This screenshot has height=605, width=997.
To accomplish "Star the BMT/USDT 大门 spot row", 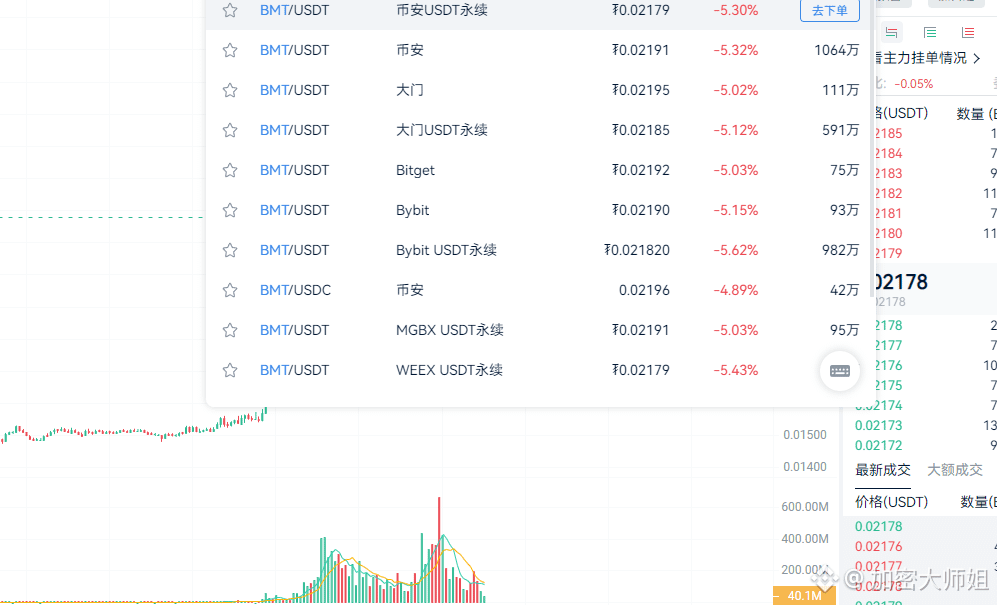I will point(230,90).
